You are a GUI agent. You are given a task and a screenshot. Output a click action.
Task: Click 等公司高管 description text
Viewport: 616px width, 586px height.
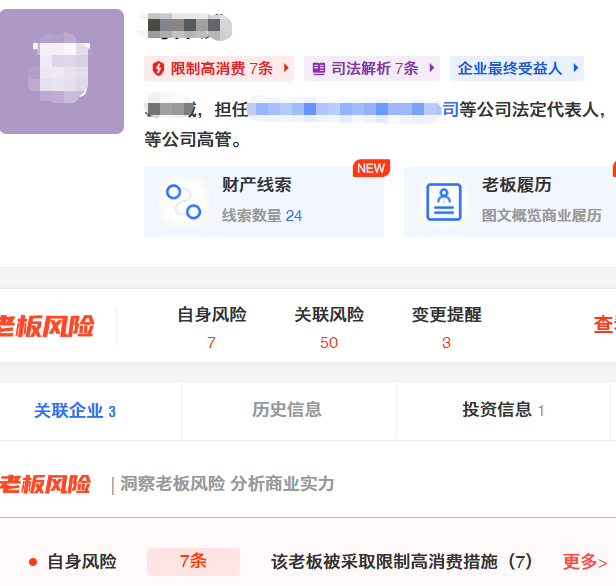[193, 140]
